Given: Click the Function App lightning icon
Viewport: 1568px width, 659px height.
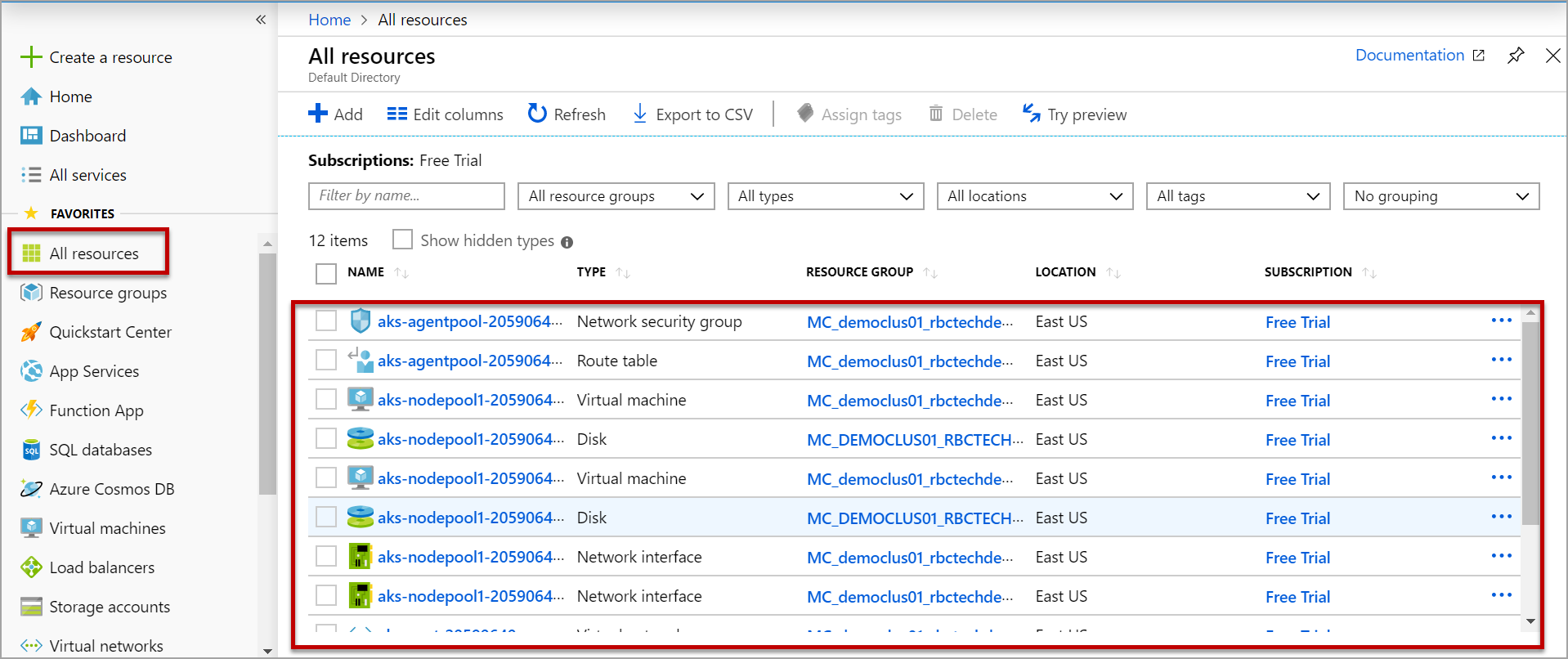Looking at the screenshot, I should [x=31, y=410].
